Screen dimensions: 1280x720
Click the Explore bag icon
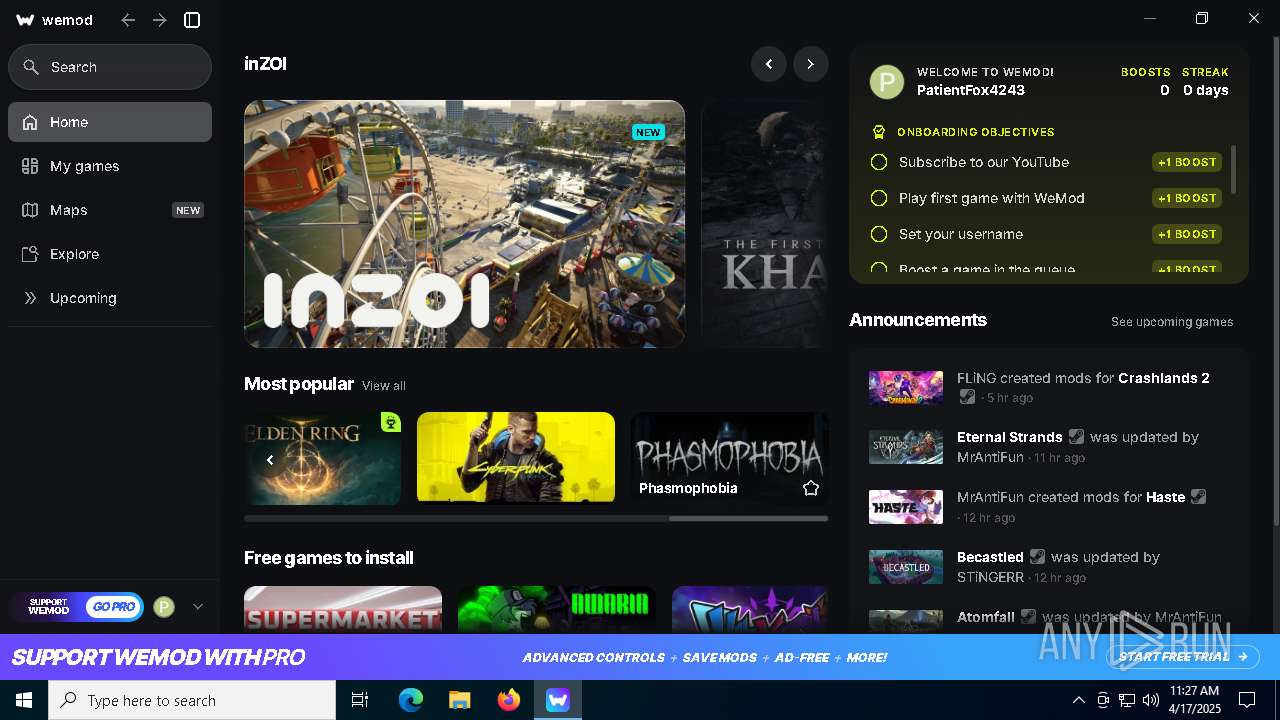click(30, 254)
